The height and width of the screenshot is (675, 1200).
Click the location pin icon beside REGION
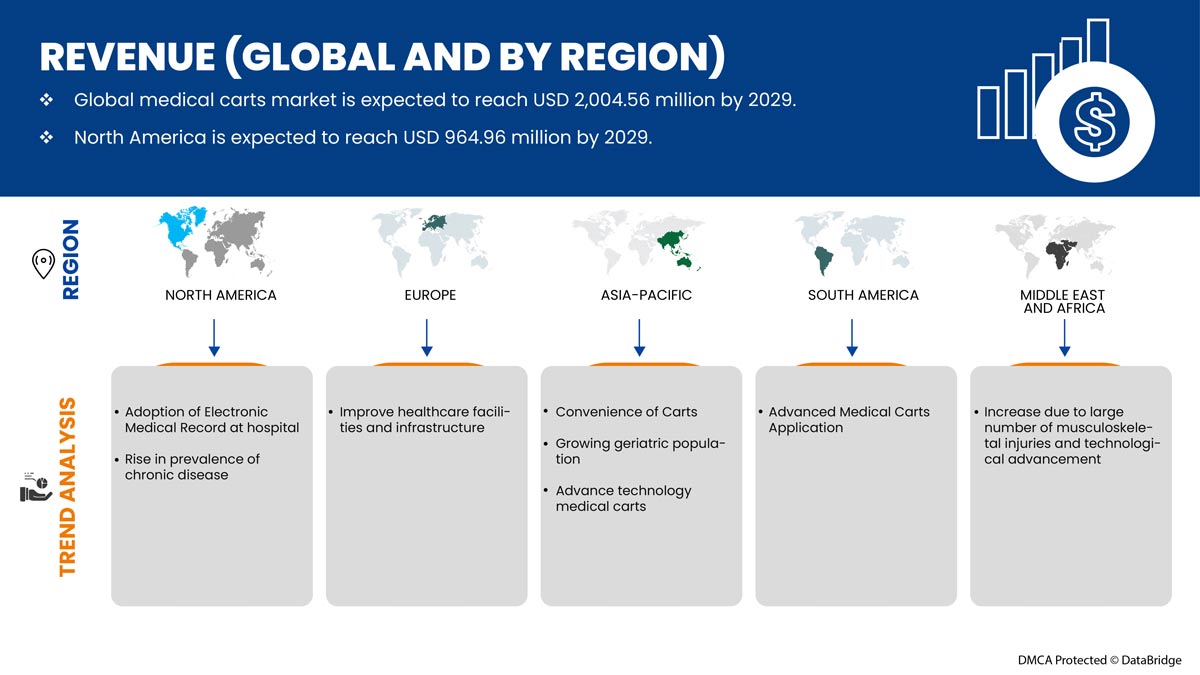click(x=43, y=264)
